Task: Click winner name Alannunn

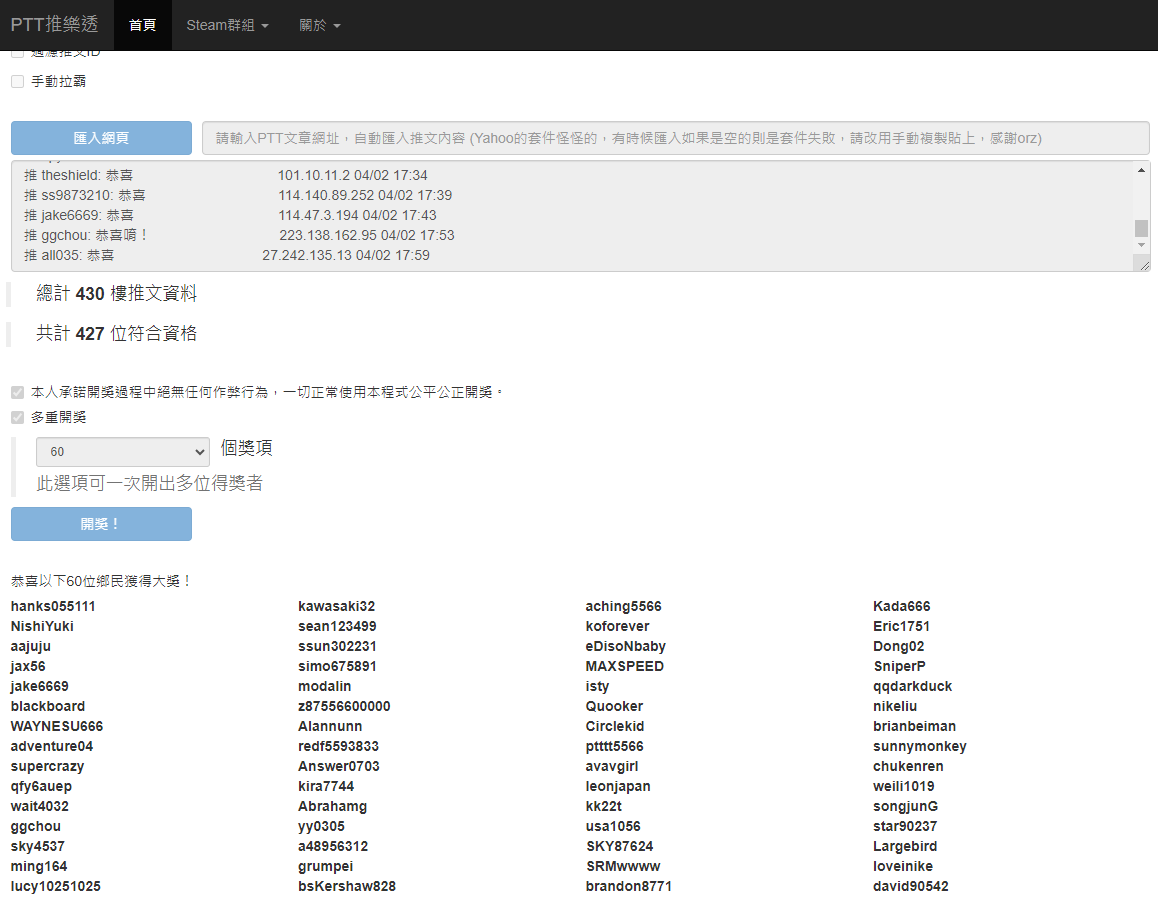Action: [x=330, y=726]
